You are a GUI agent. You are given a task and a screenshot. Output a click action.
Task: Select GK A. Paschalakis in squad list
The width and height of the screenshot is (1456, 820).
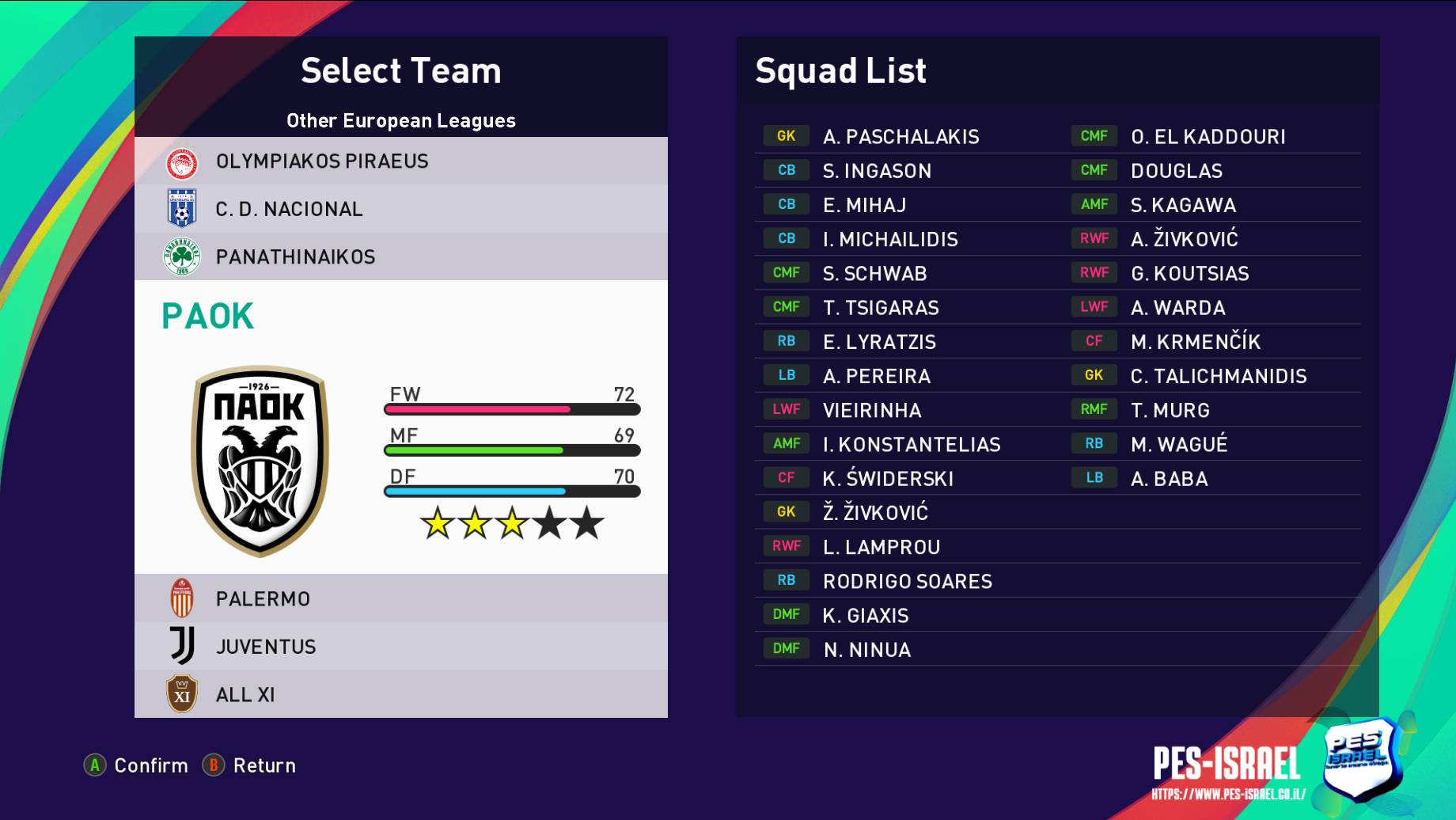point(901,137)
